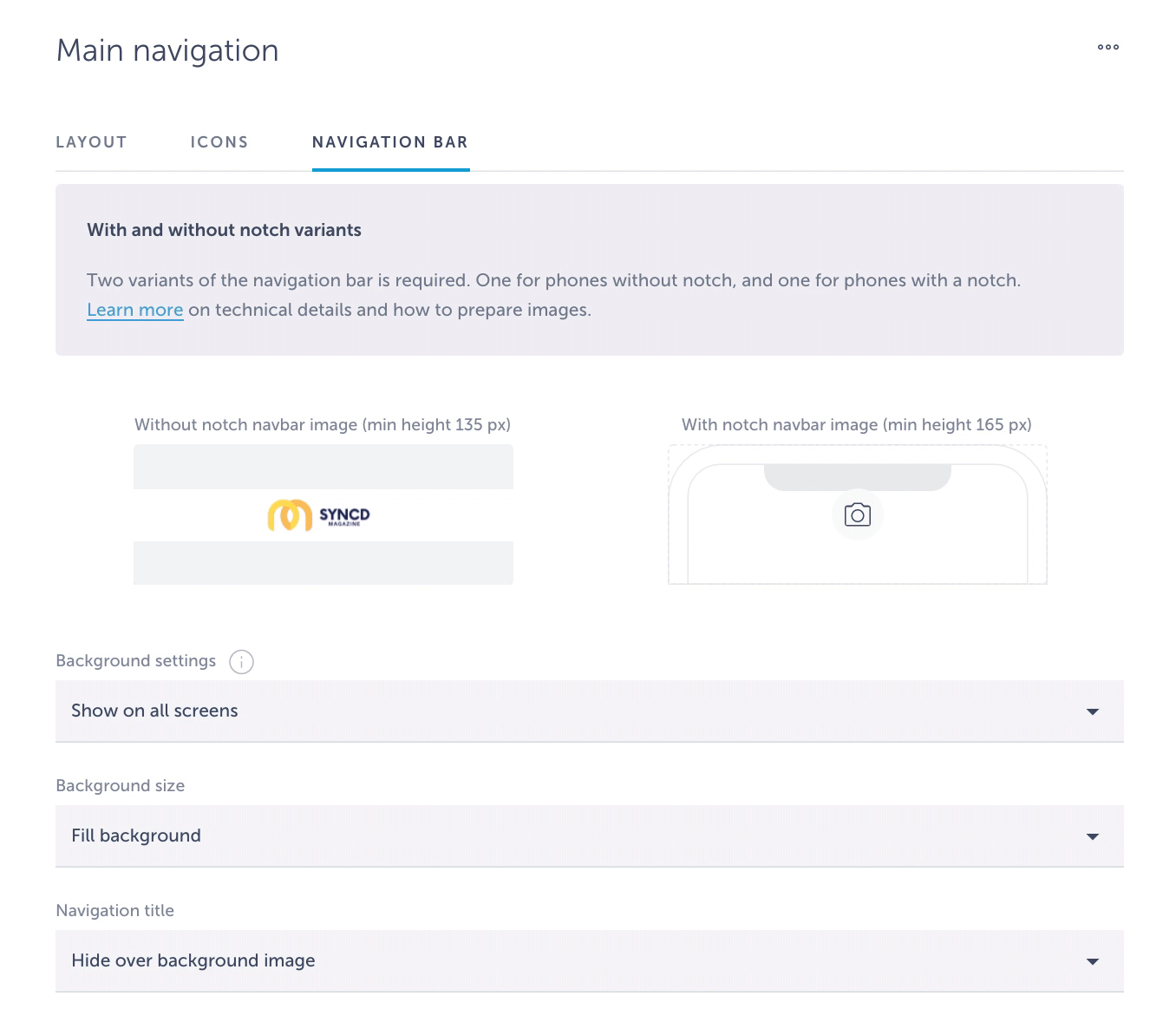Open the Hide over background image dropdown
The height and width of the screenshot is (1022, 1176).
(x=589, y=961)
